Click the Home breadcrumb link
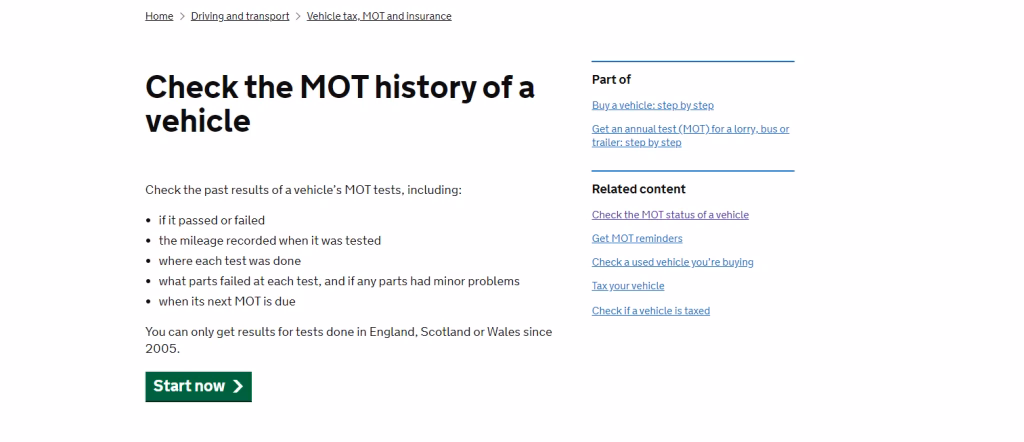This screenshot has height=442, width=1024. pos(159,16)
